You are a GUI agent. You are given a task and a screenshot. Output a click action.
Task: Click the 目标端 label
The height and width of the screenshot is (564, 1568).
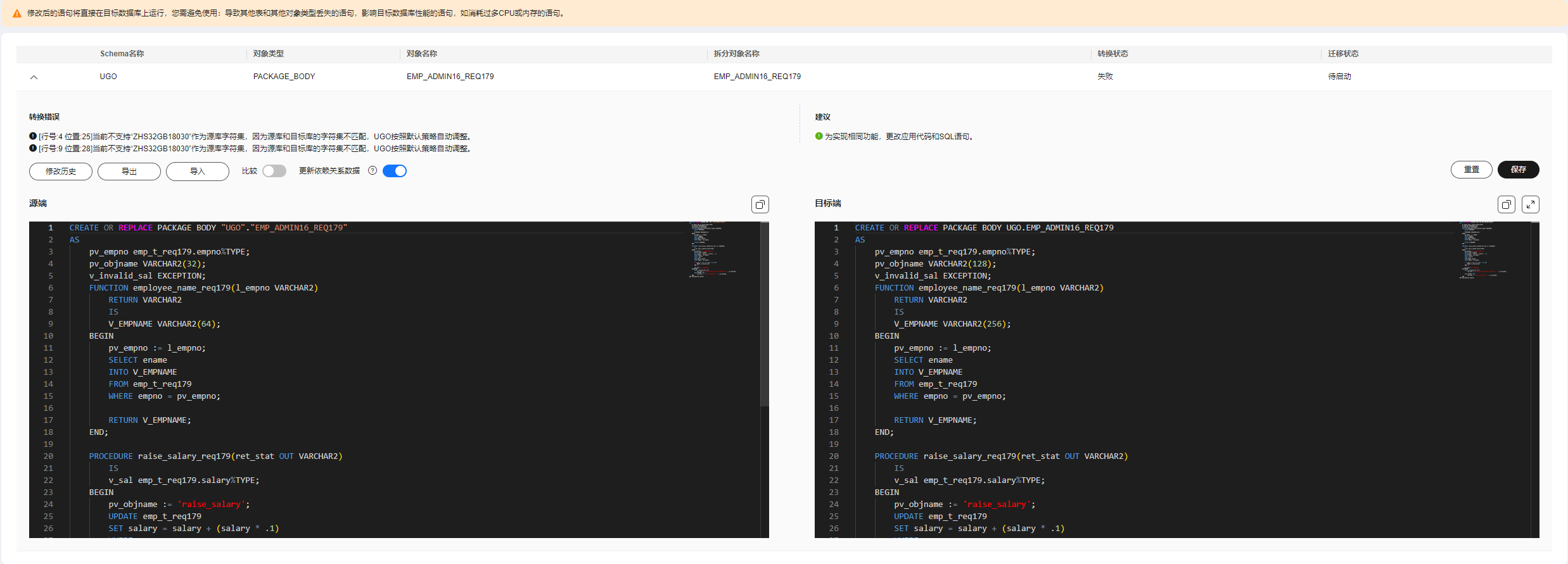pos(828,203)
